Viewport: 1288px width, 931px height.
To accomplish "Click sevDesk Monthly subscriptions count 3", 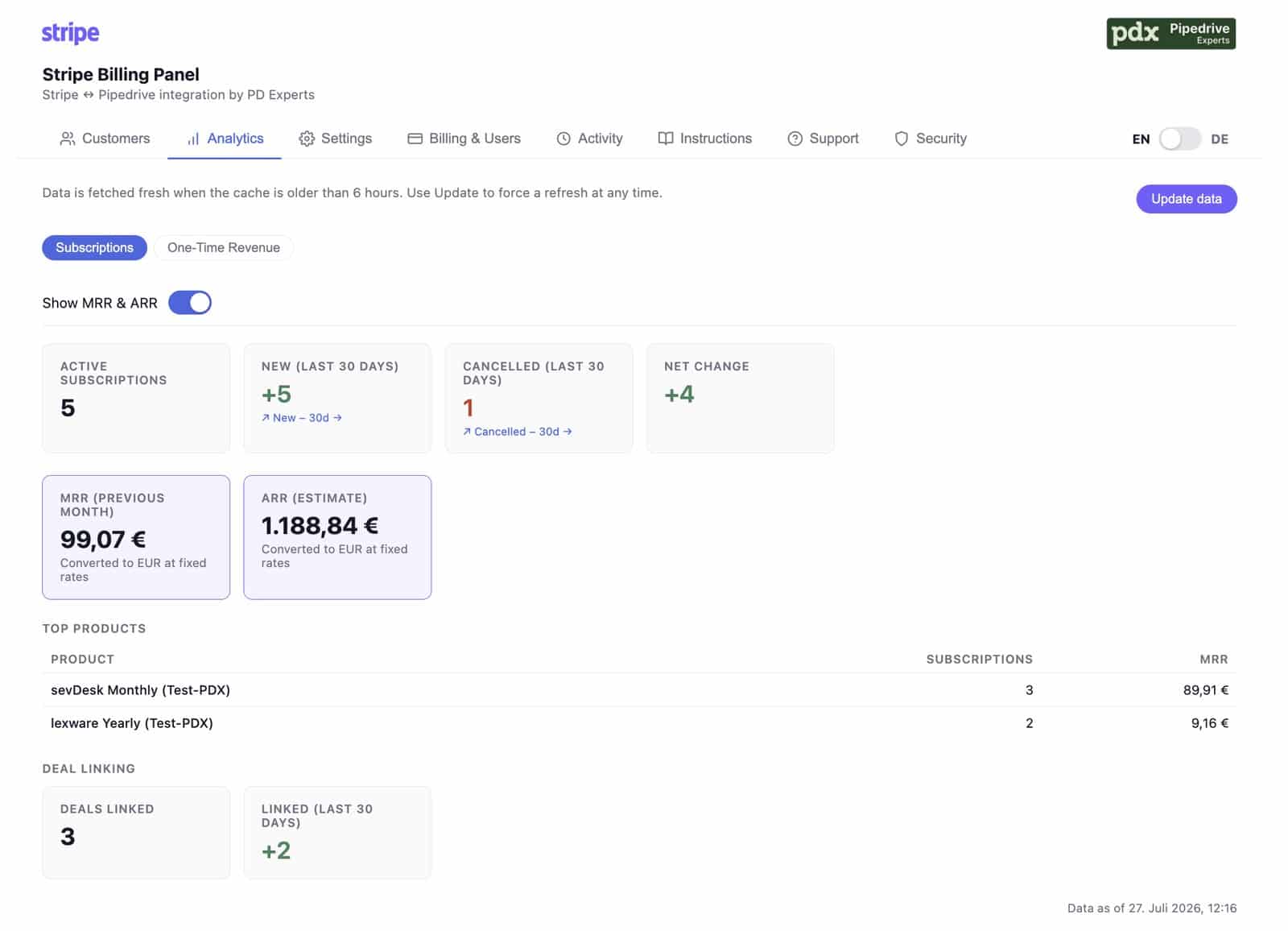I will [1029, 690].
